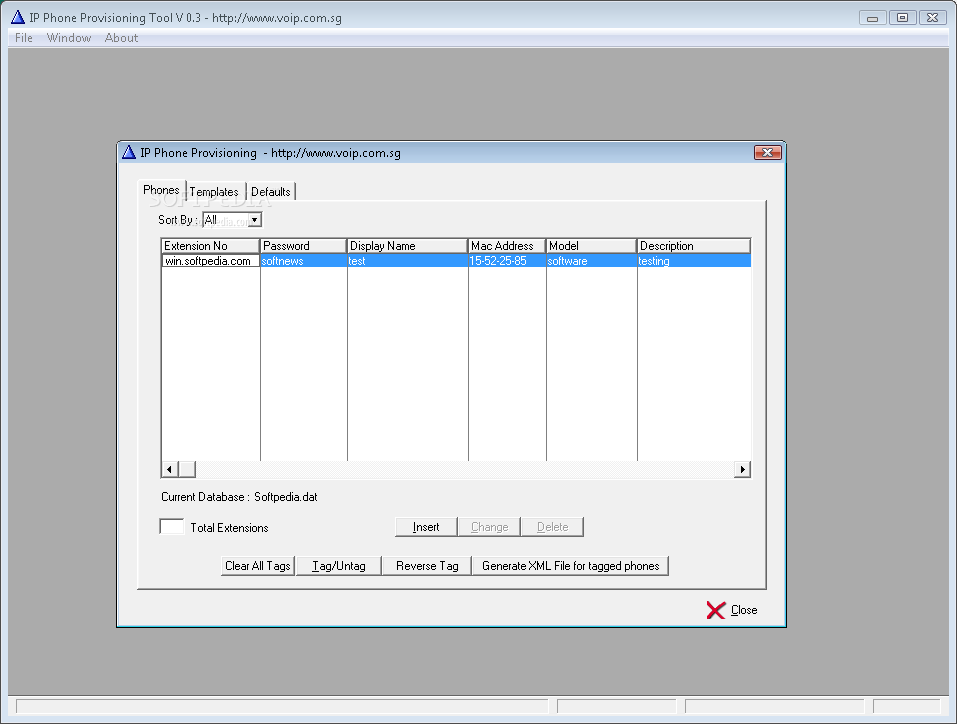This screenshot has width=957, height=724.
Task: Click the Current Database Softpedia.dat label
Action: coord(239,497)
